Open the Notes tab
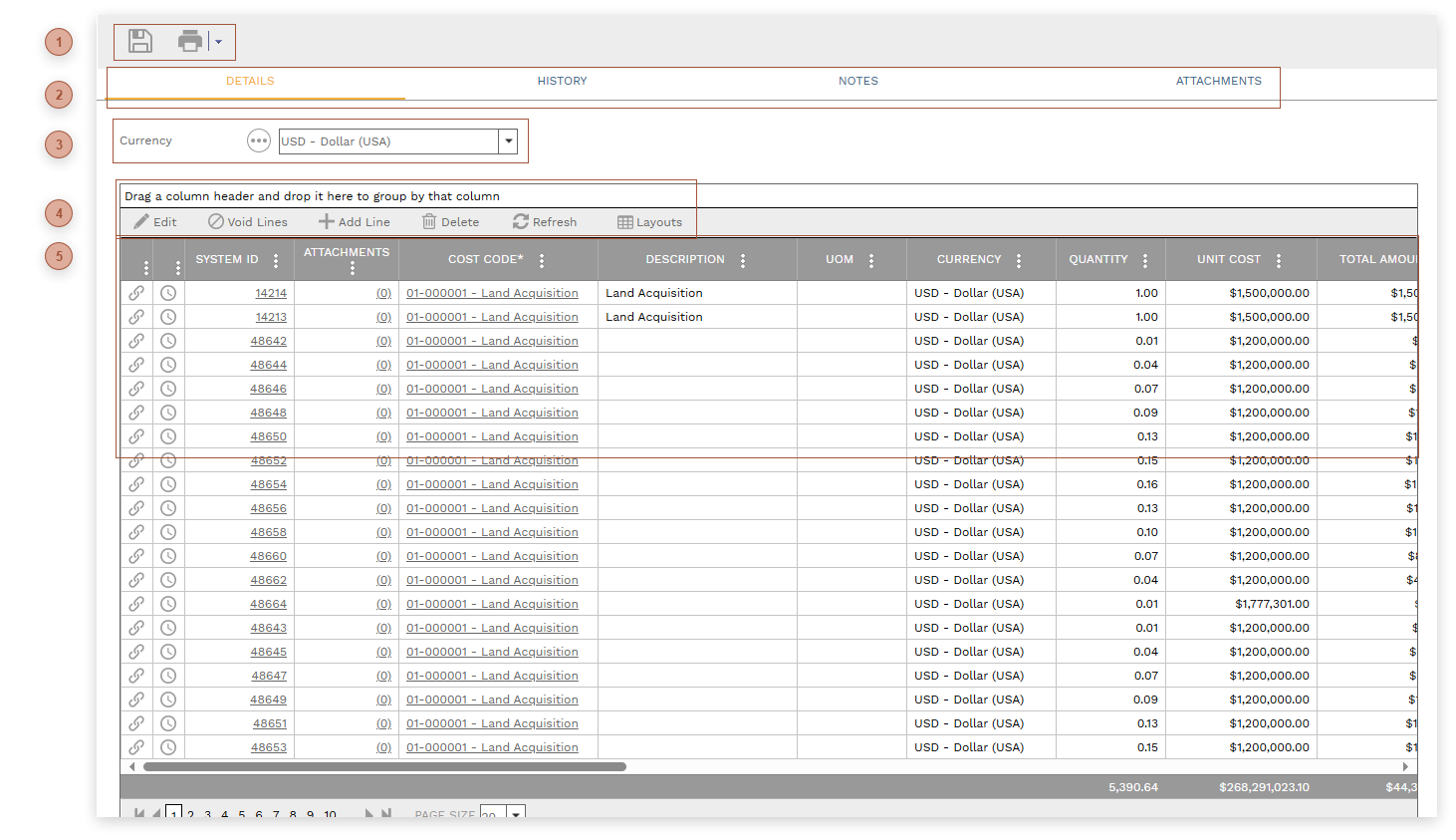Screen dimensions: 1456x840 click(857, 82)
